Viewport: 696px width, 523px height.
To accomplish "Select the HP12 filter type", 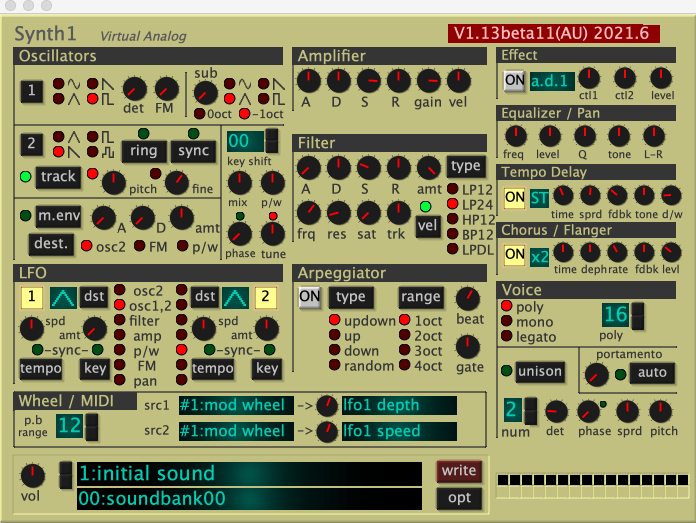I will tap(452, 219).
